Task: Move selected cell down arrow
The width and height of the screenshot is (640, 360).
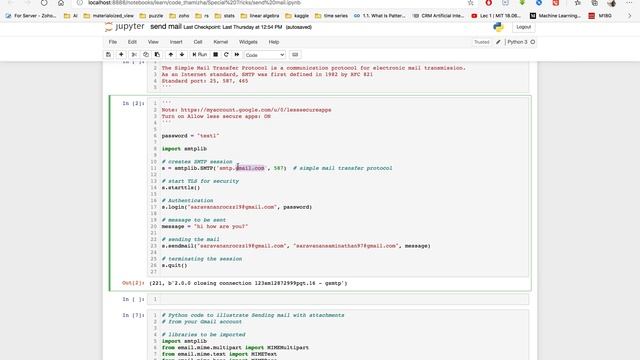Action: (x=182, y=55)
